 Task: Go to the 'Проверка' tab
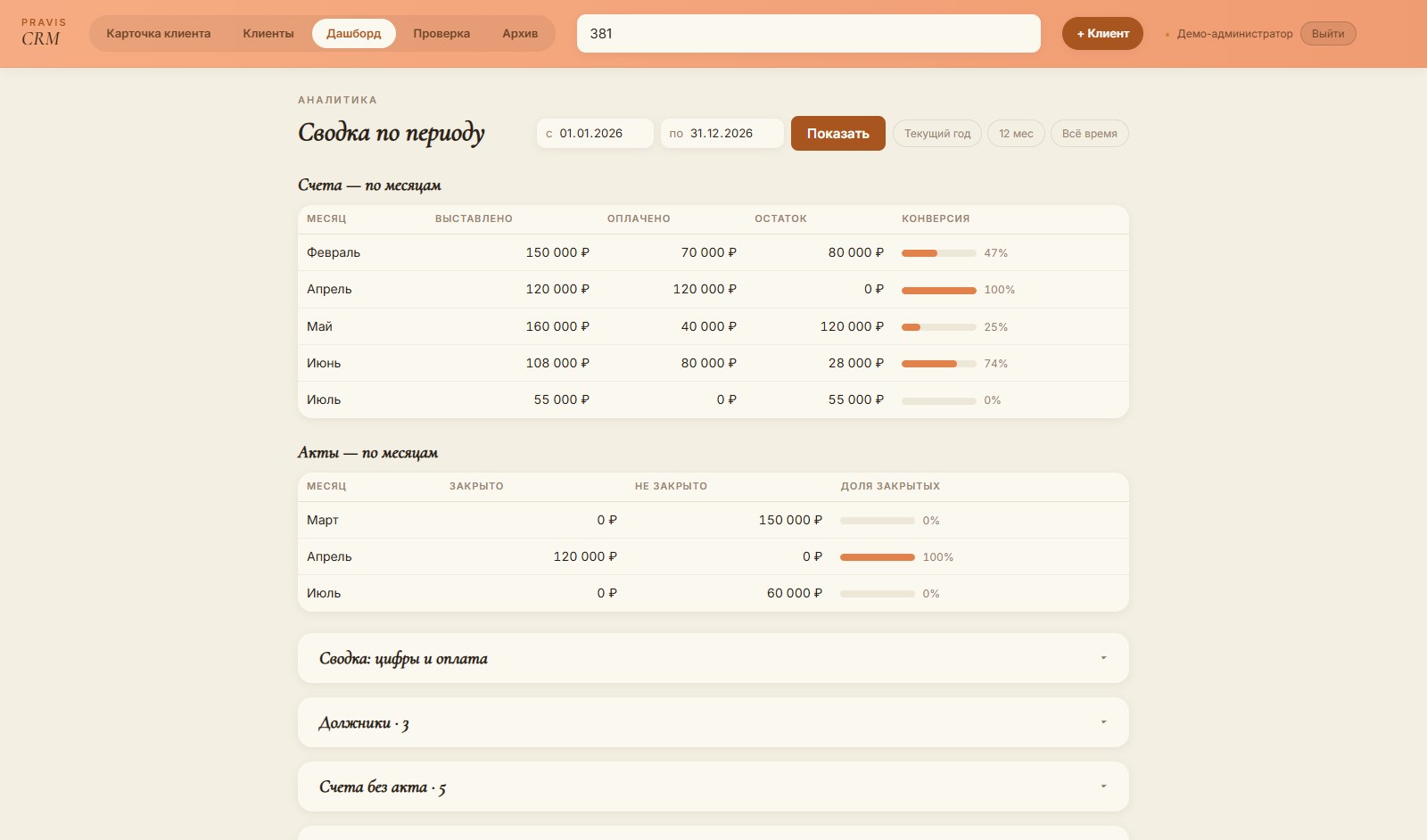[x=441, y=34]
